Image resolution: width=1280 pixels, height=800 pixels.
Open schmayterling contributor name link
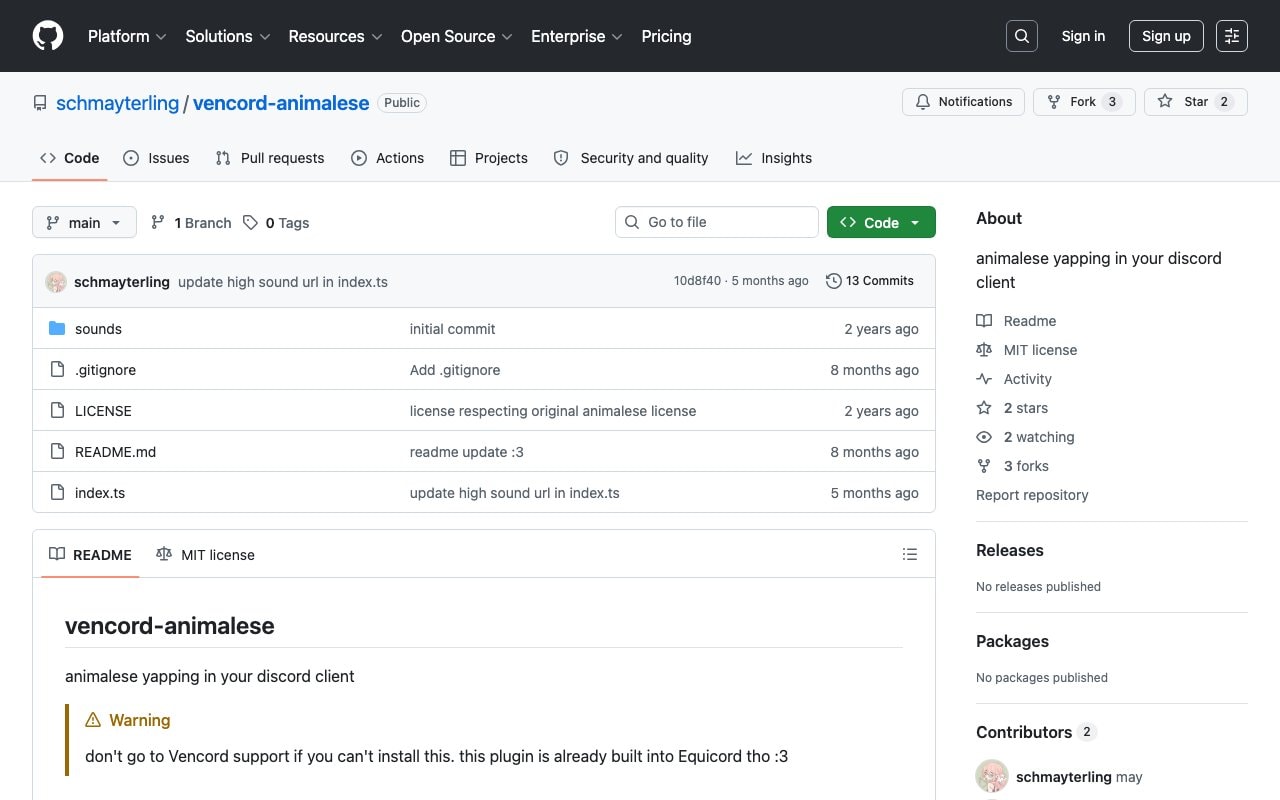(x=1063, y=777)
